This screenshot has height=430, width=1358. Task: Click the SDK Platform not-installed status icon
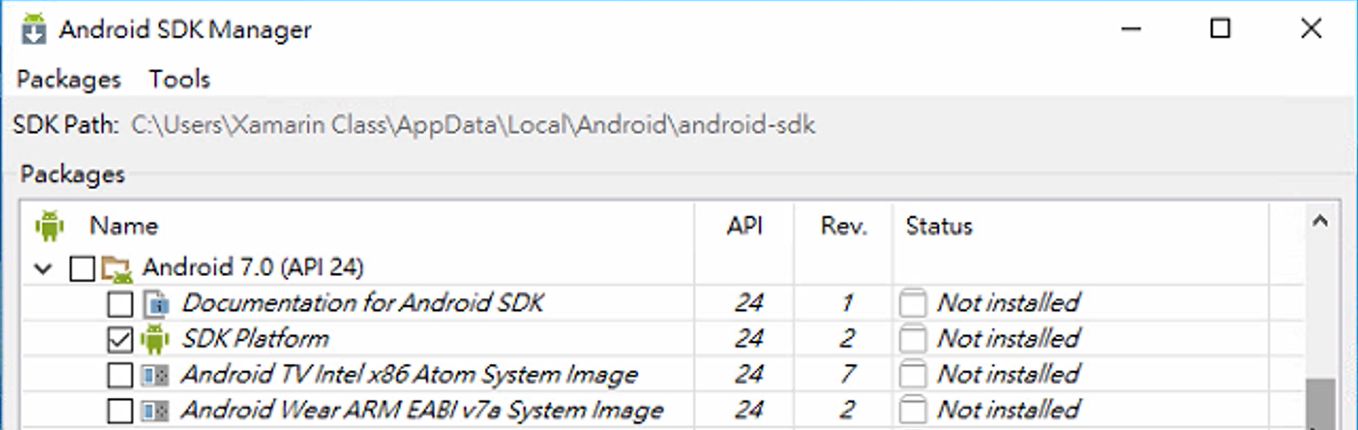(912, 339)
